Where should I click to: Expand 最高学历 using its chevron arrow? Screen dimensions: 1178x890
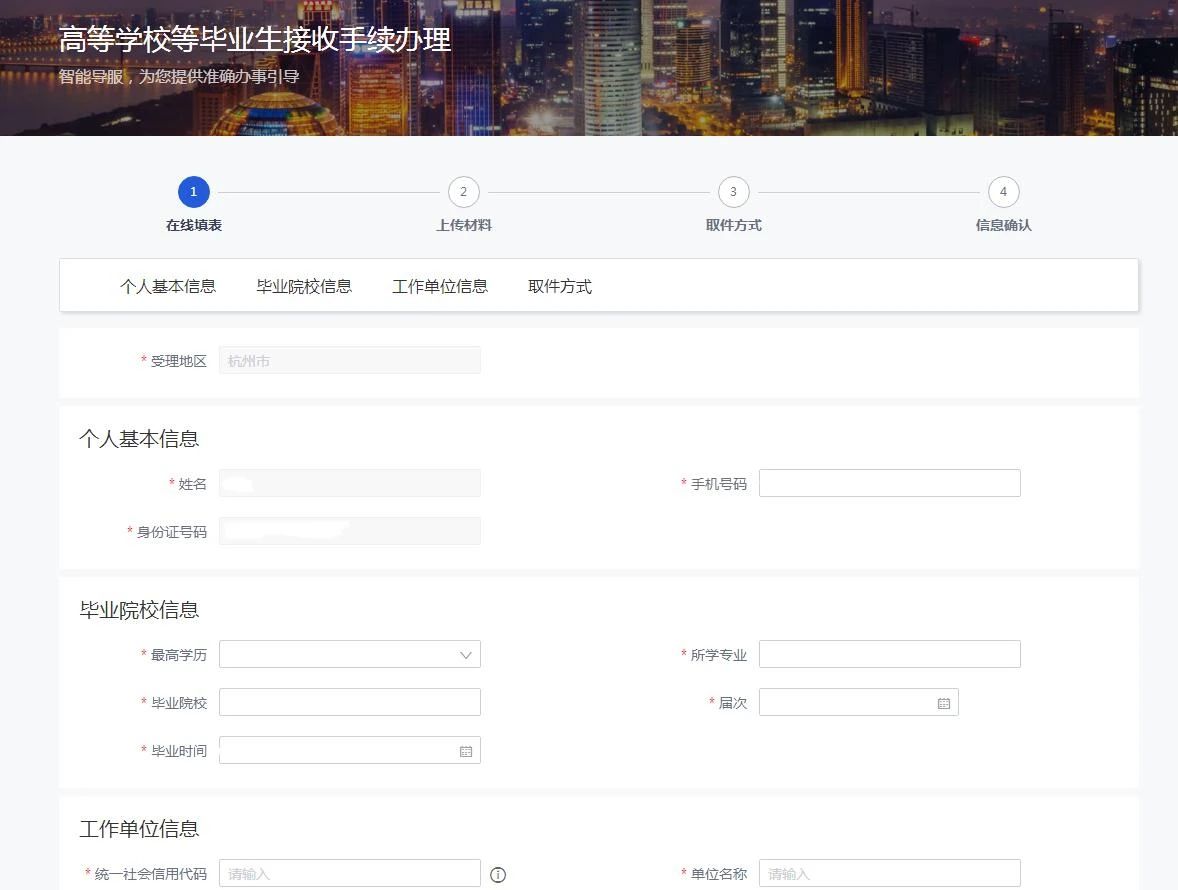click(x=465, y=655)
